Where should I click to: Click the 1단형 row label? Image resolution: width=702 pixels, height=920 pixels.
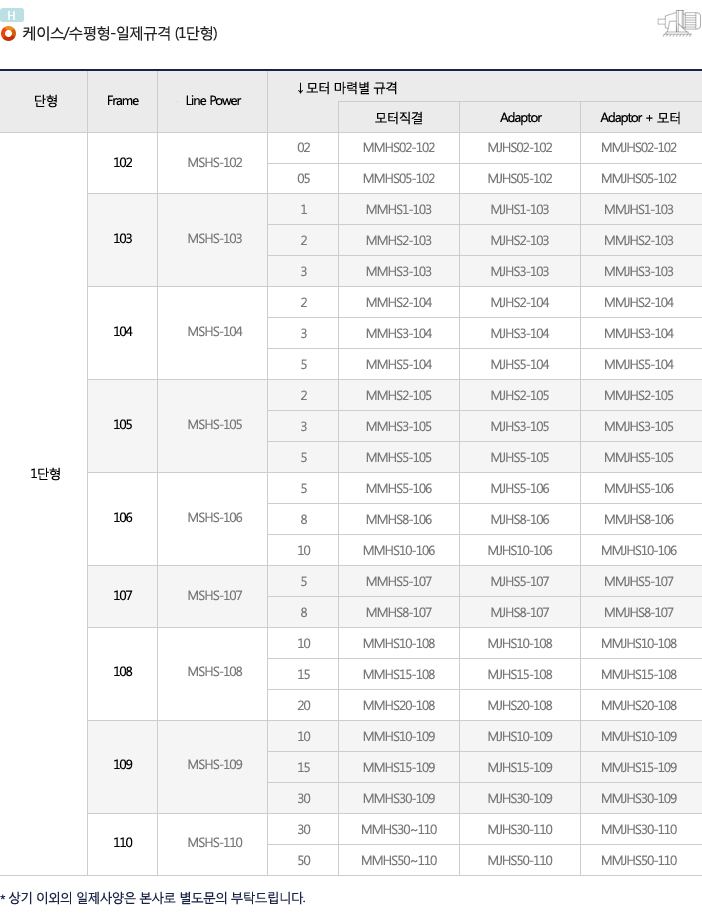[x=45, y=473]
